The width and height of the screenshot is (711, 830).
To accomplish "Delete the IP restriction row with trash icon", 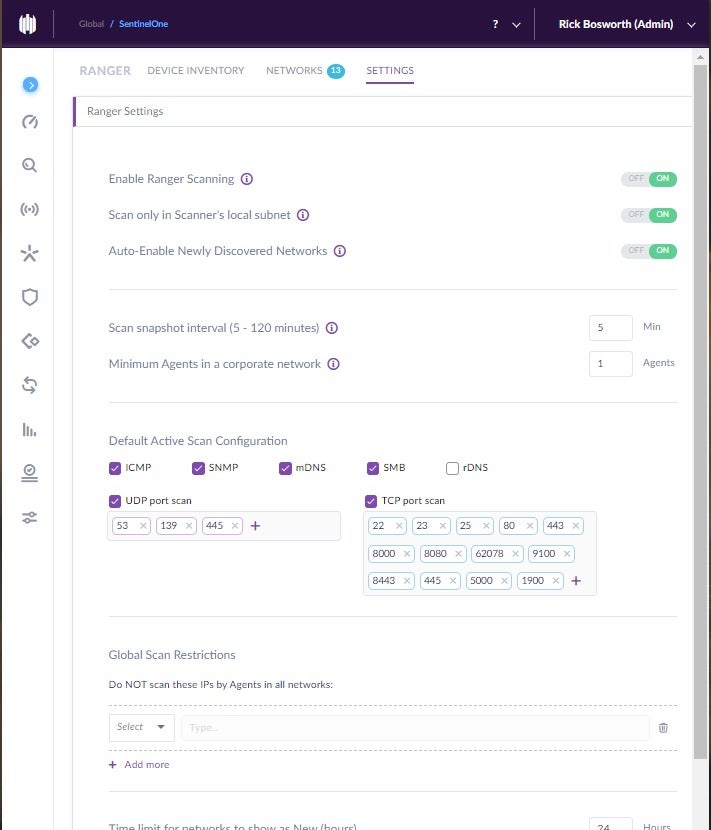I will pyautogui.click(x=663, y=728).
